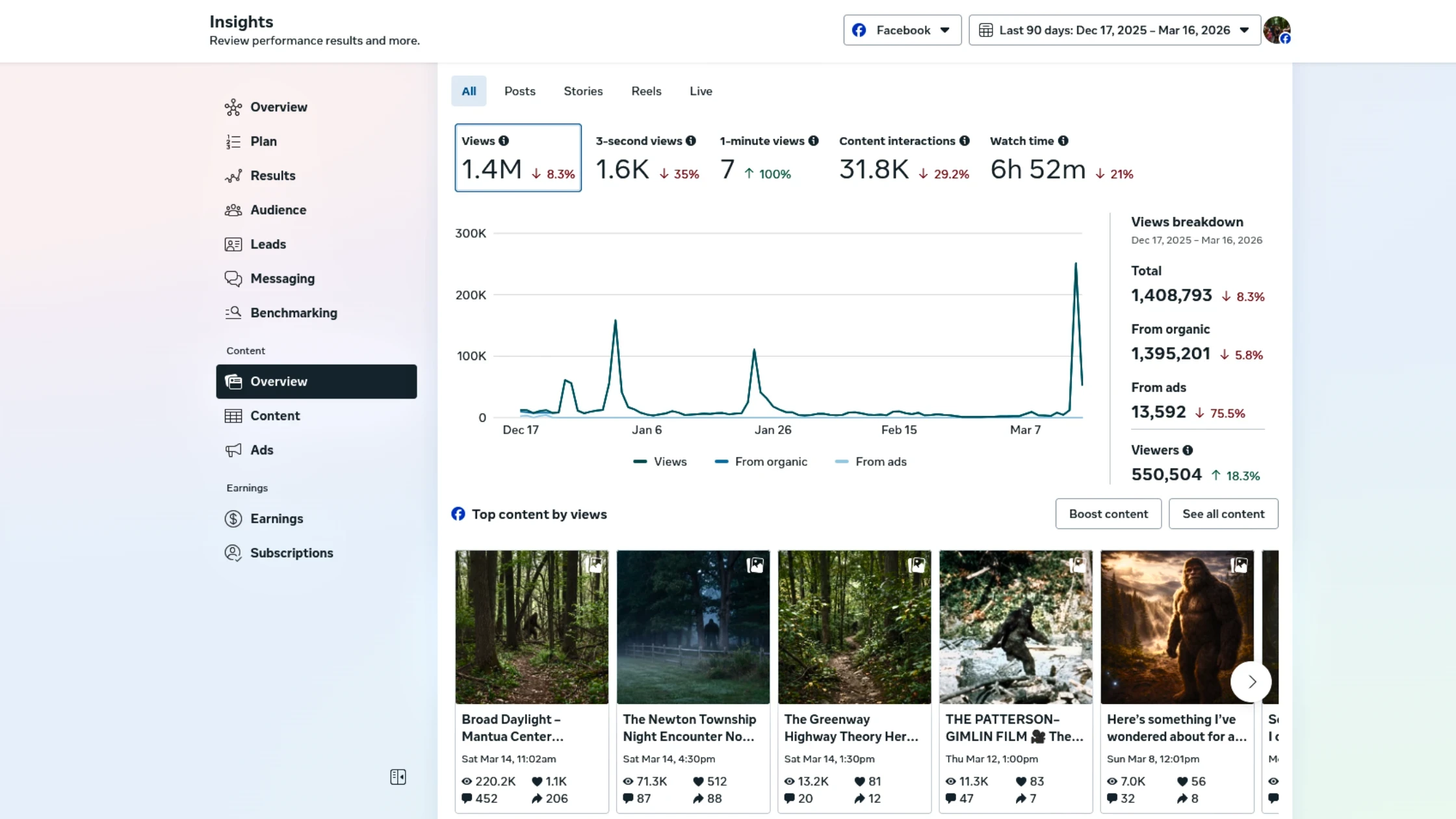Click the Earnings dollar icon
1456x819 pixels.
click(233, 519)
